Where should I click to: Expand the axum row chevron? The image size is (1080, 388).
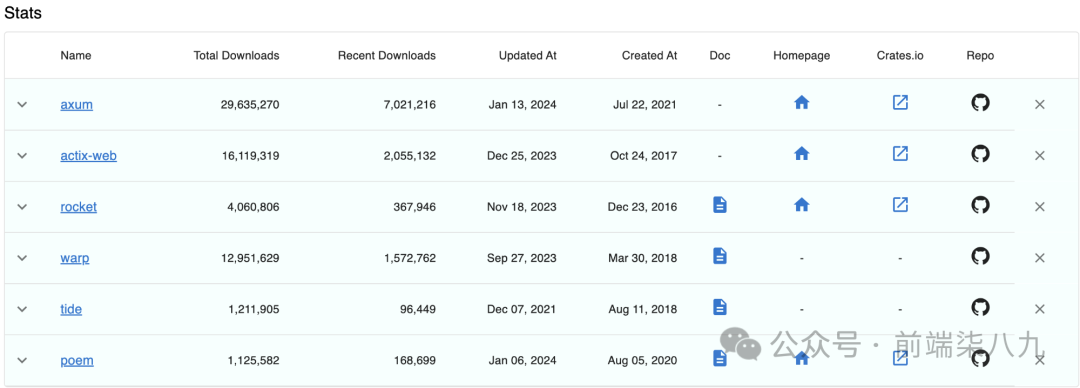(x=22, y=105)
